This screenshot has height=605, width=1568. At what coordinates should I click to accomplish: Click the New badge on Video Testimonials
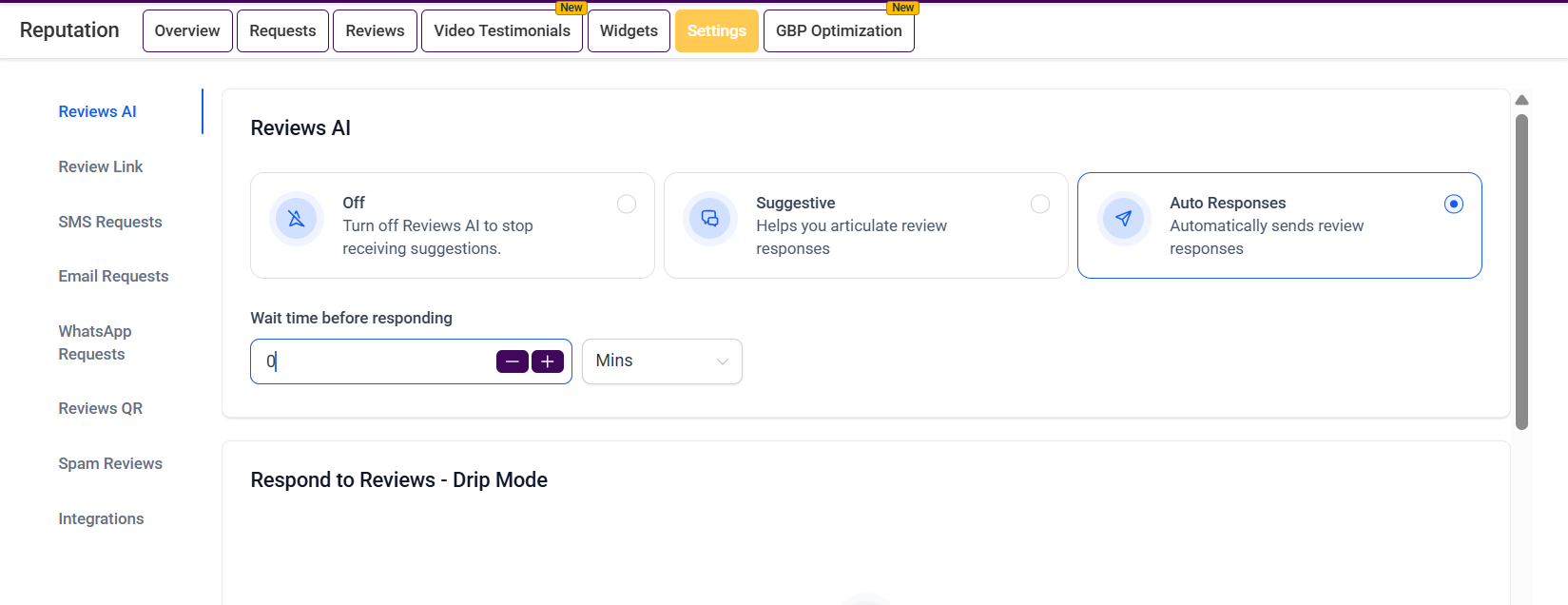pyautogui.click(x=571, y=8)
